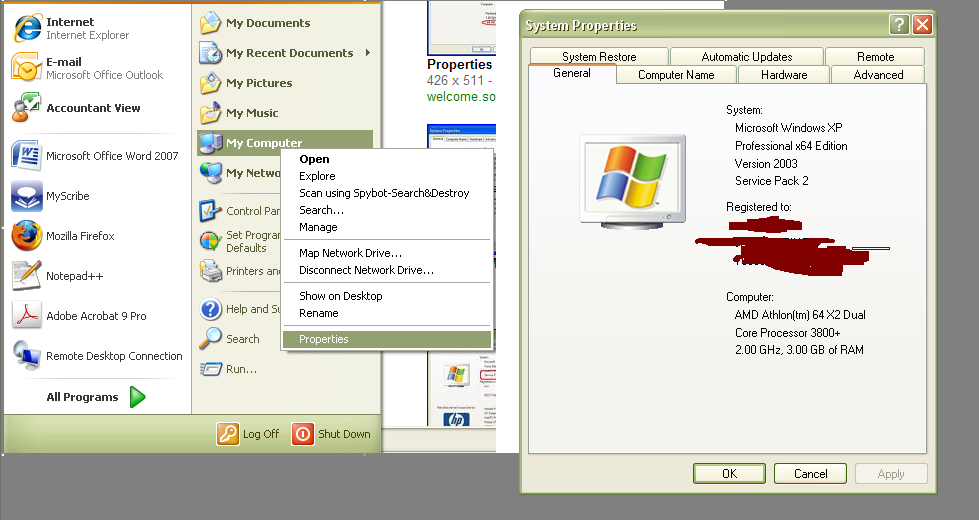Select the General tab

(x=572, y=73)
